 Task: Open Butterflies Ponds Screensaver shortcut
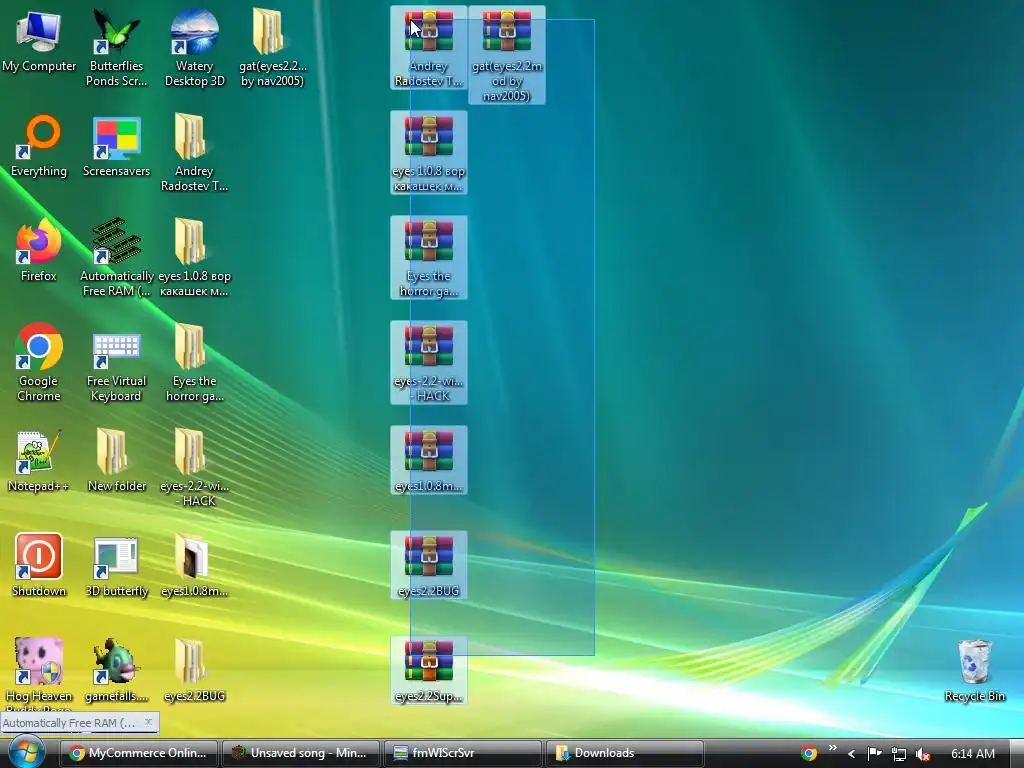pyautogui.click(x=116, y=47)
